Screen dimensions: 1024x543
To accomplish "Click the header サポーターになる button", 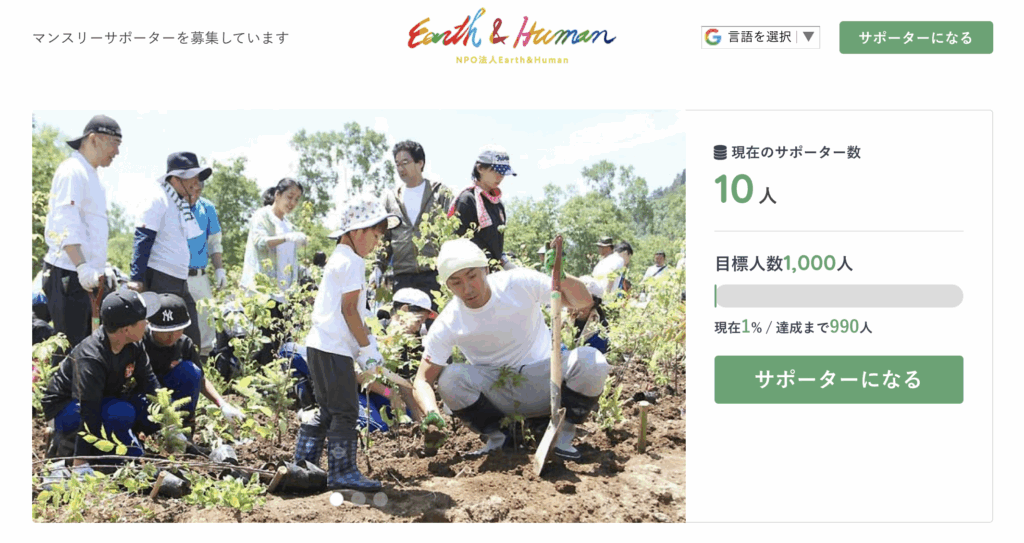I will (x=916, y=37).
